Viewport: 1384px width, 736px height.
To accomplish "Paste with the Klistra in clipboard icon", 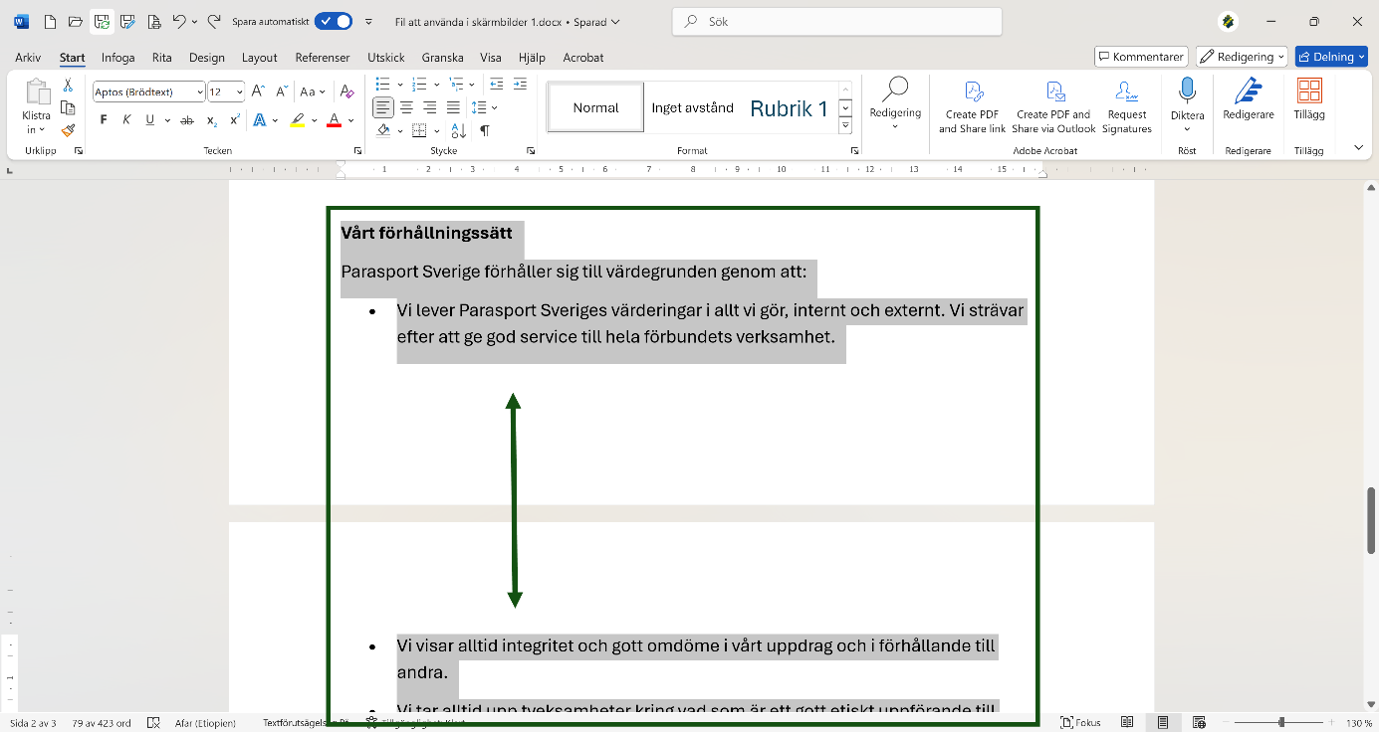I will 37,93.
